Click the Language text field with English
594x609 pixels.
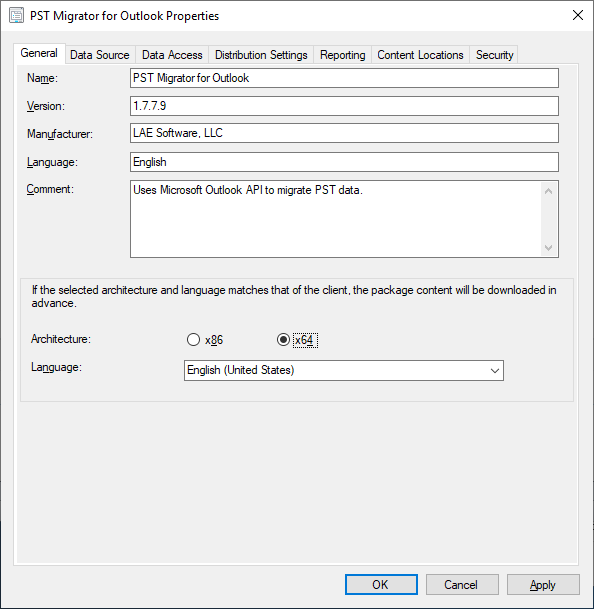tap(344, 162)
